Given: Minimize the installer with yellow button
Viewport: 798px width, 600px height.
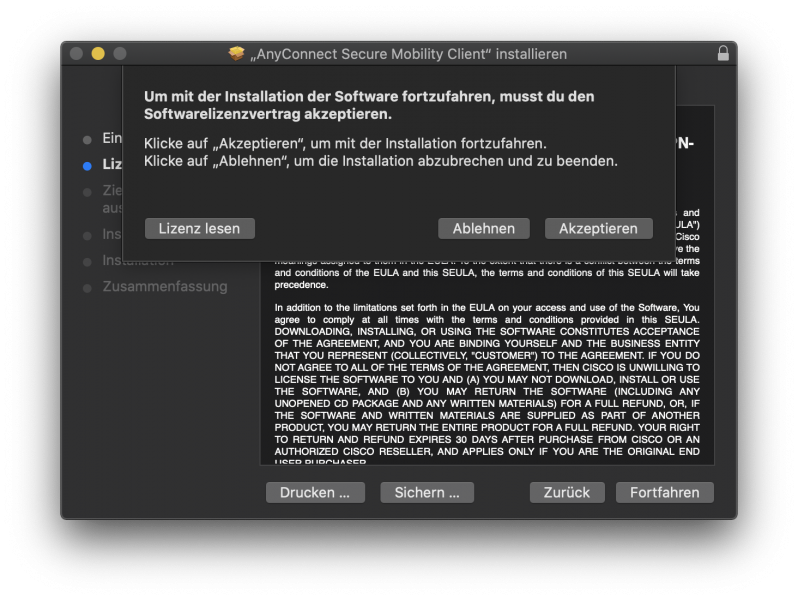Looking at the screenshot, I should 98,53.
